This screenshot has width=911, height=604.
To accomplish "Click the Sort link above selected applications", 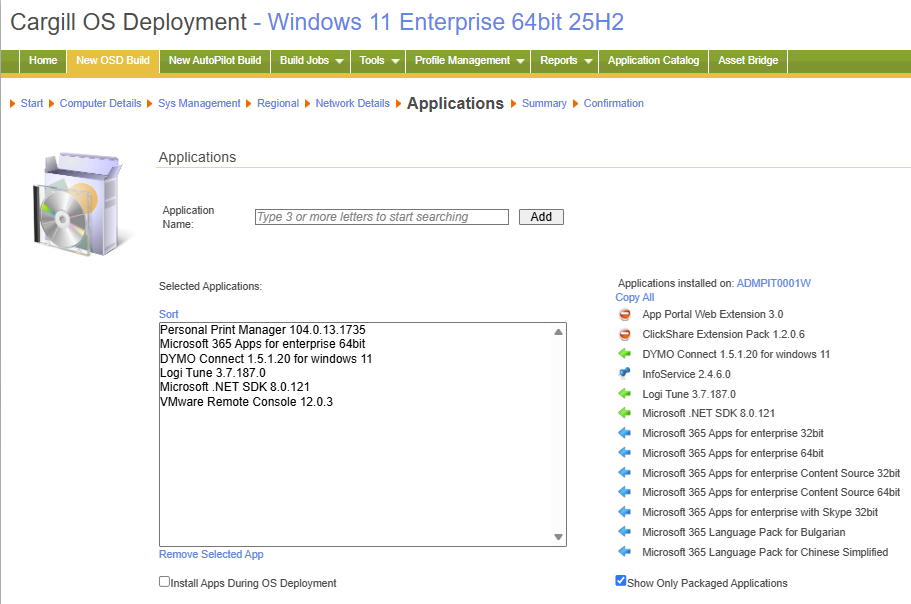I will pyautogui.click(x=168, y=314).
